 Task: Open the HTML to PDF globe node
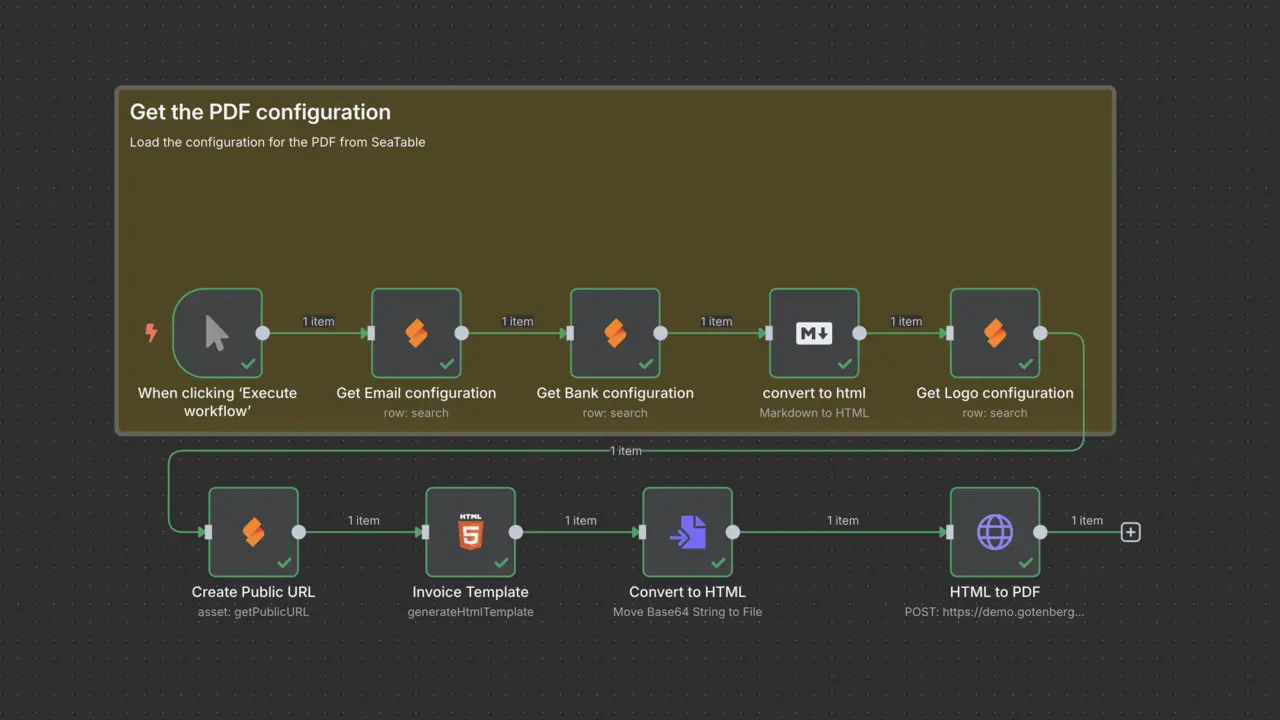point(995,532)
